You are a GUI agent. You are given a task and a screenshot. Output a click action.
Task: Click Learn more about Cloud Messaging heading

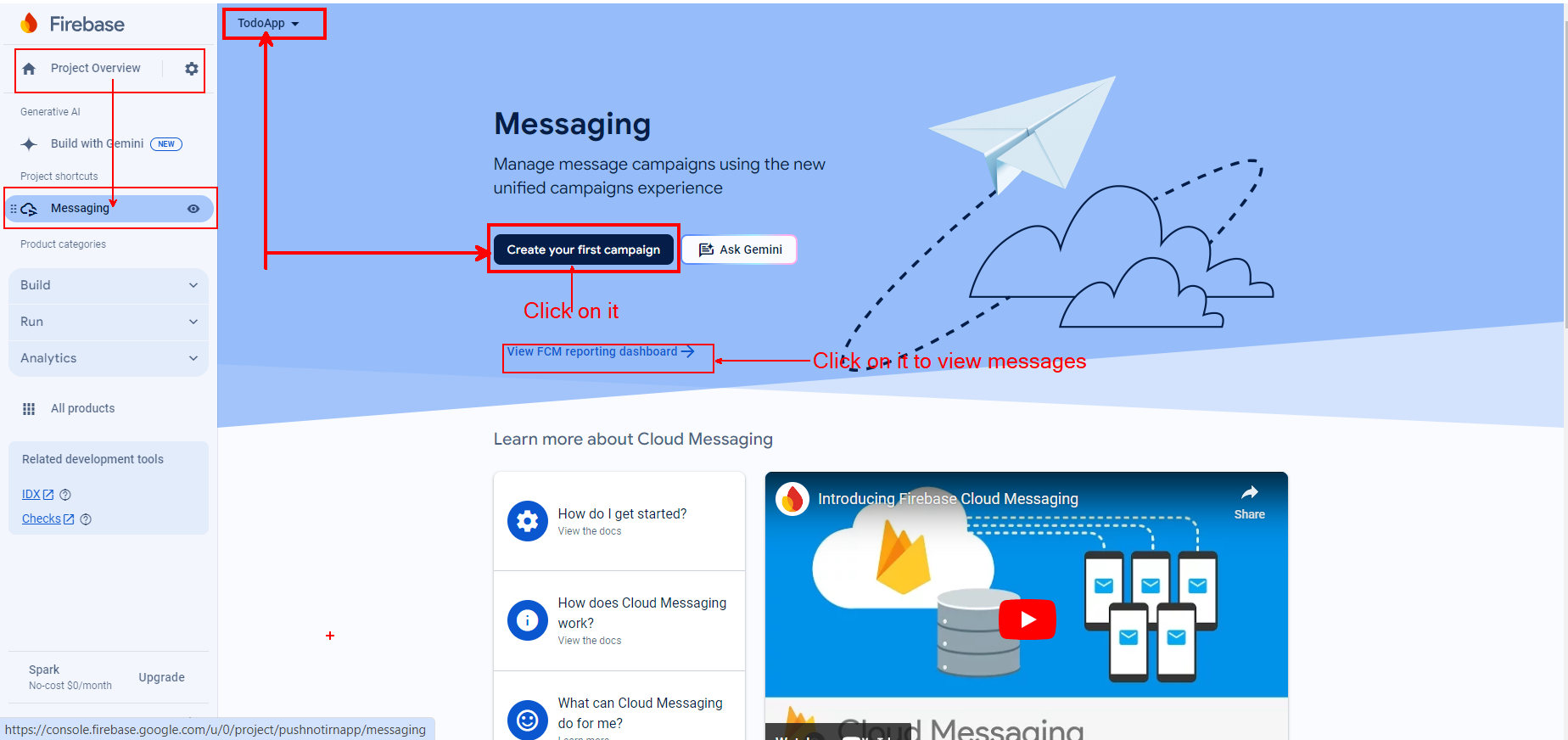pos(633,440)
